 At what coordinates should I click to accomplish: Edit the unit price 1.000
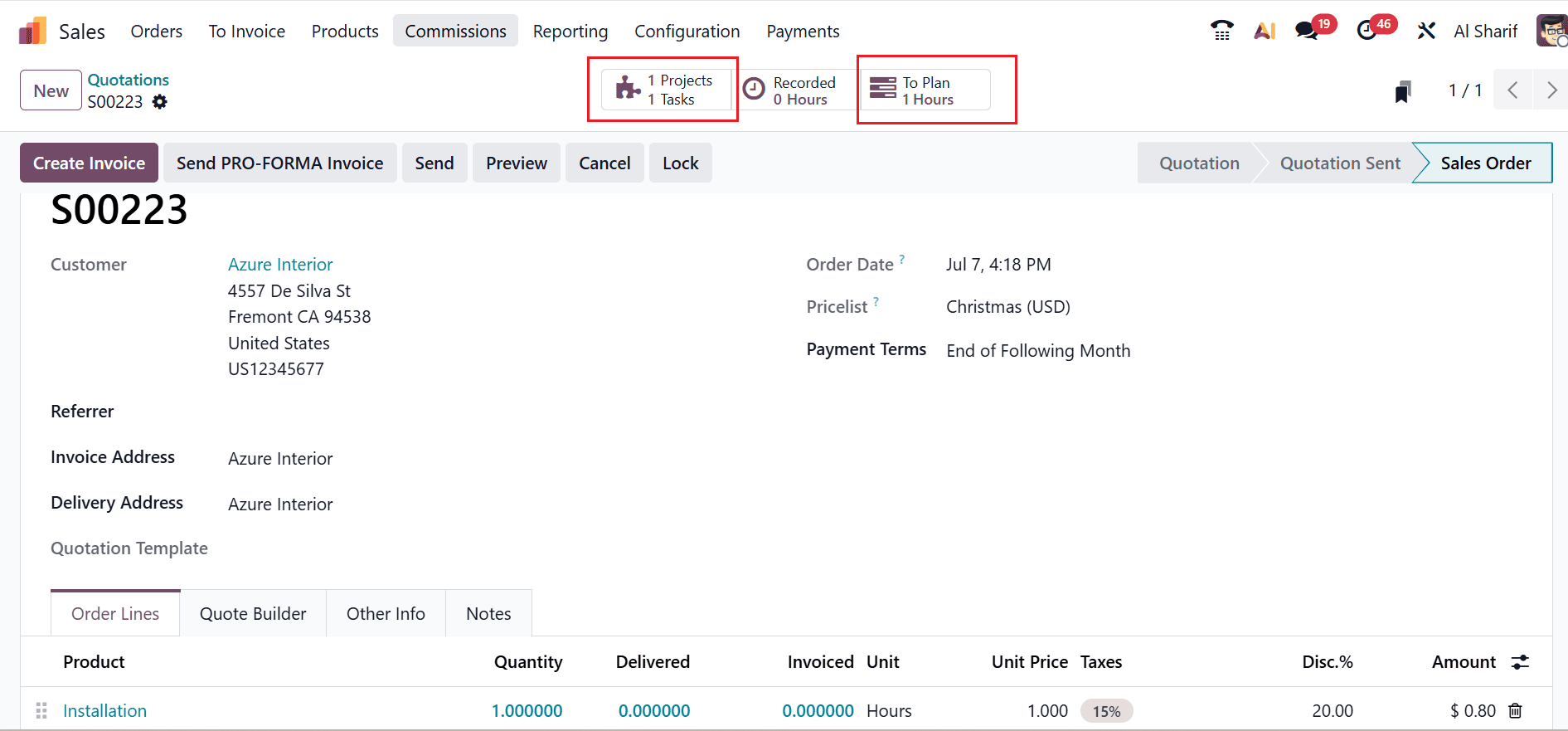pyautogui.click(x=1047, y=710)
